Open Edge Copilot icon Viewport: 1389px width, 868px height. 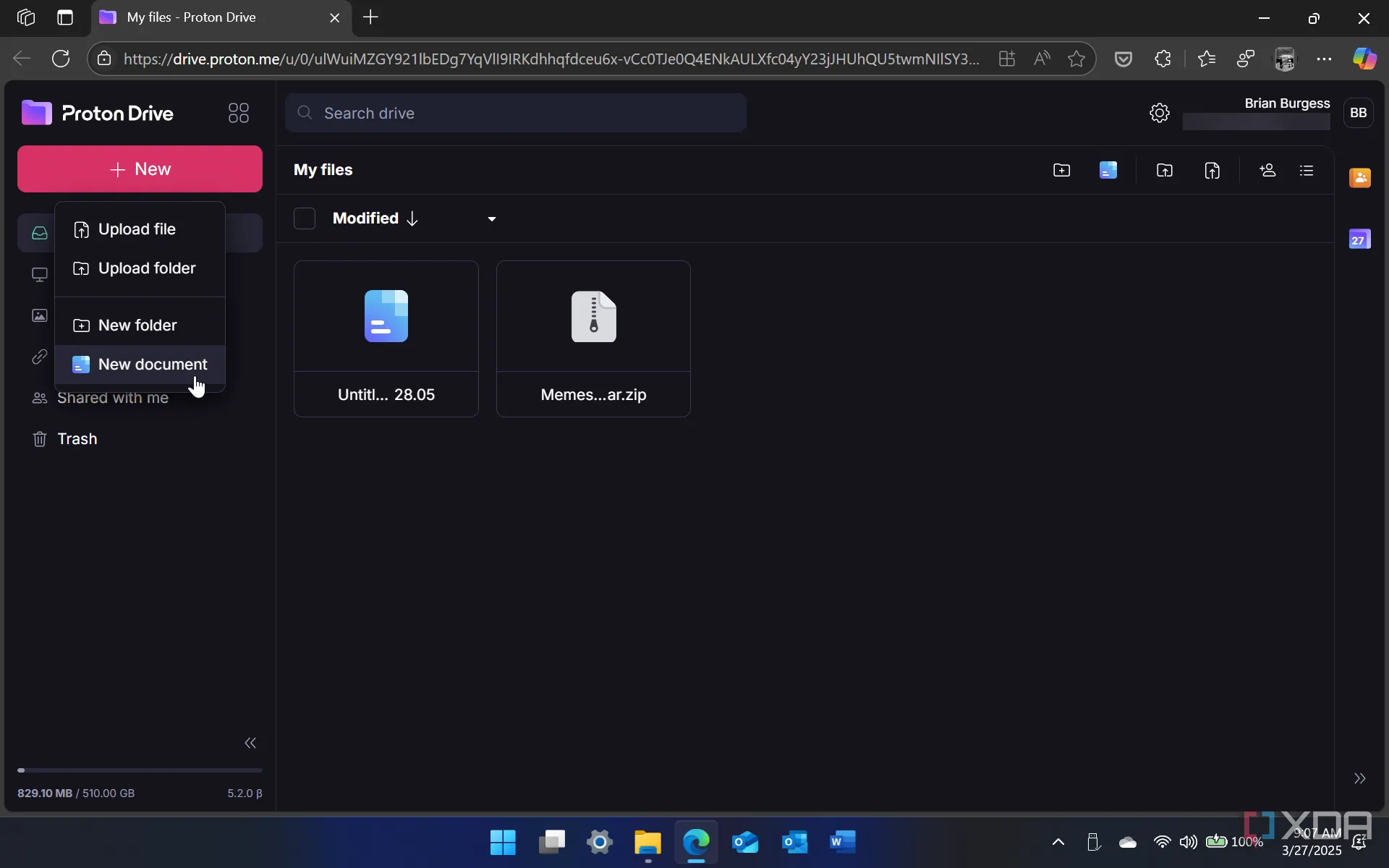point(1364,59)
